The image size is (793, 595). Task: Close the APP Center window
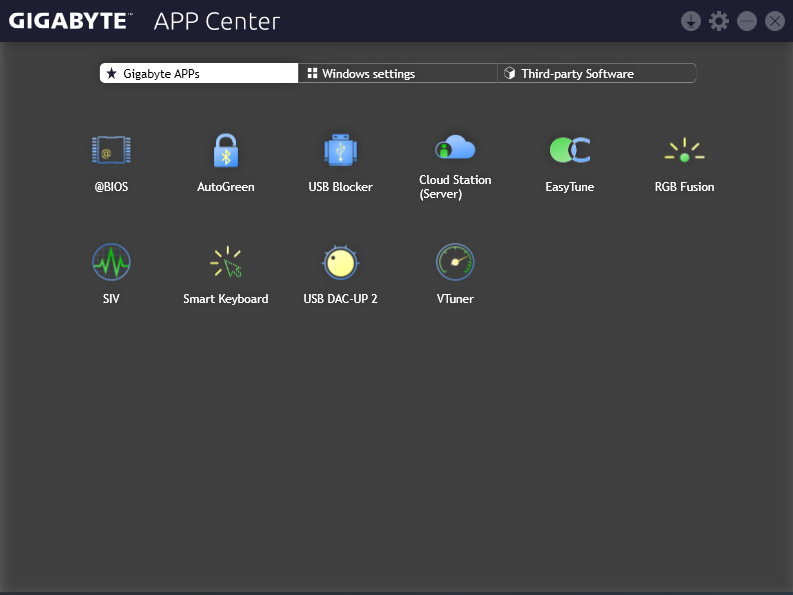tap(775, 21)
